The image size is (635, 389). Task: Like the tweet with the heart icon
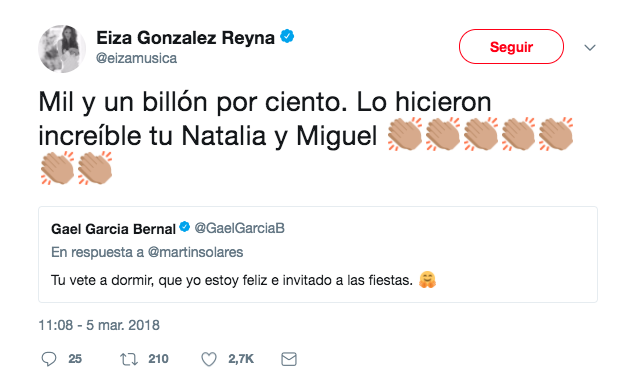[209, 359]
